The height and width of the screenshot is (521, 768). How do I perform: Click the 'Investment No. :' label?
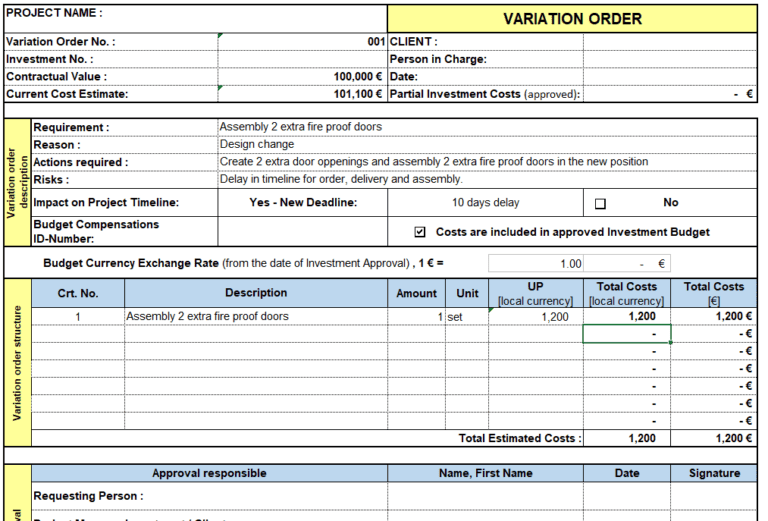(x=49, y=59)
